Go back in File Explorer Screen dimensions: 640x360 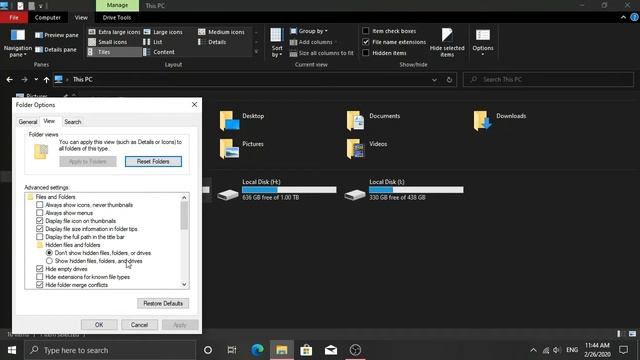coord(9,80)
